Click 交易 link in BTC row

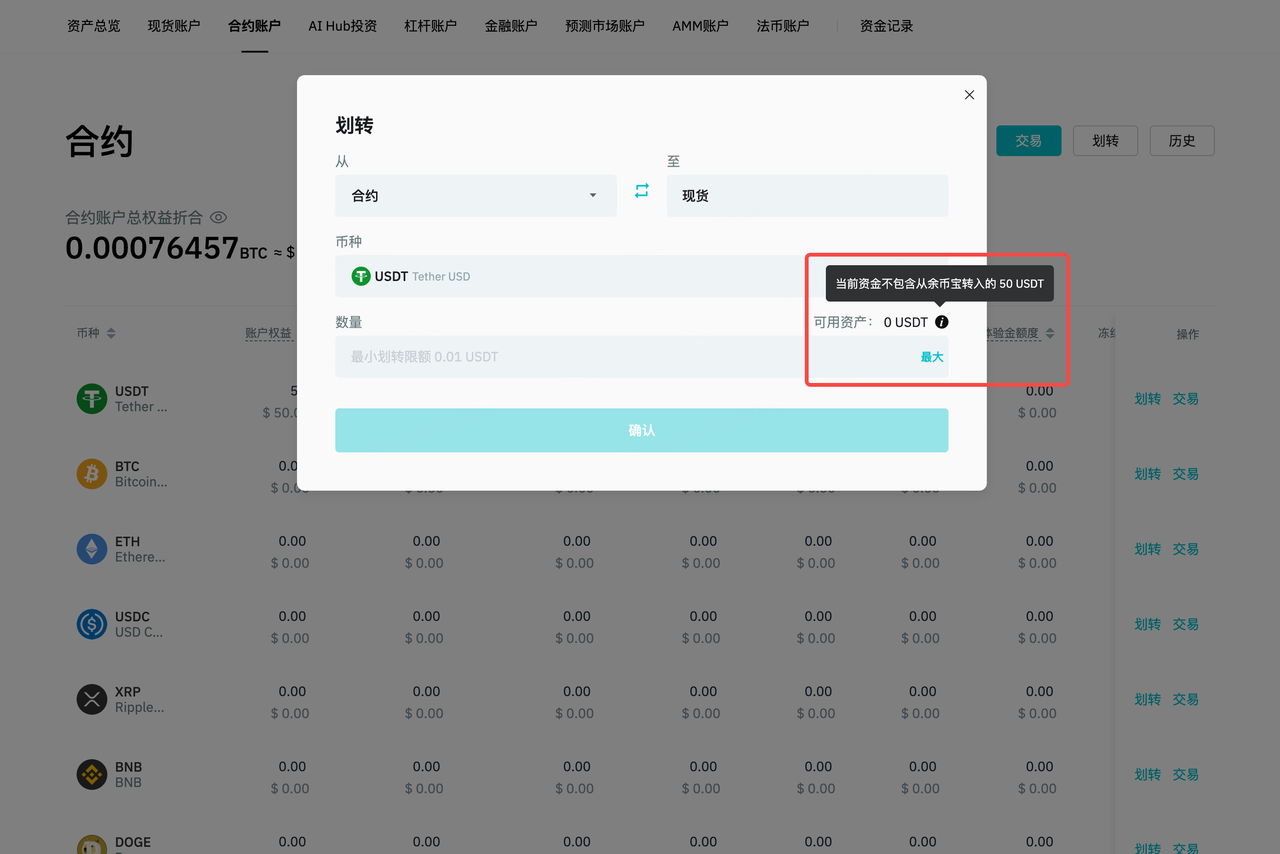coord(1186,474)
